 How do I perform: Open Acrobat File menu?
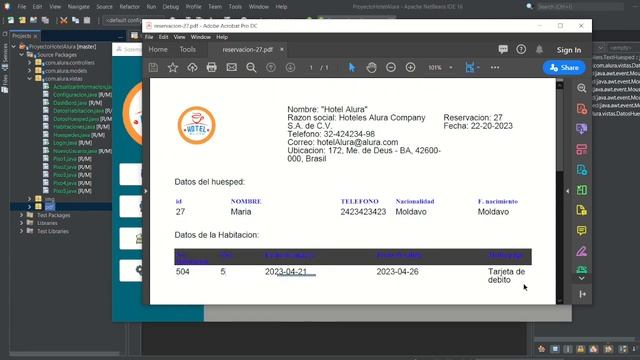point(149,37)
